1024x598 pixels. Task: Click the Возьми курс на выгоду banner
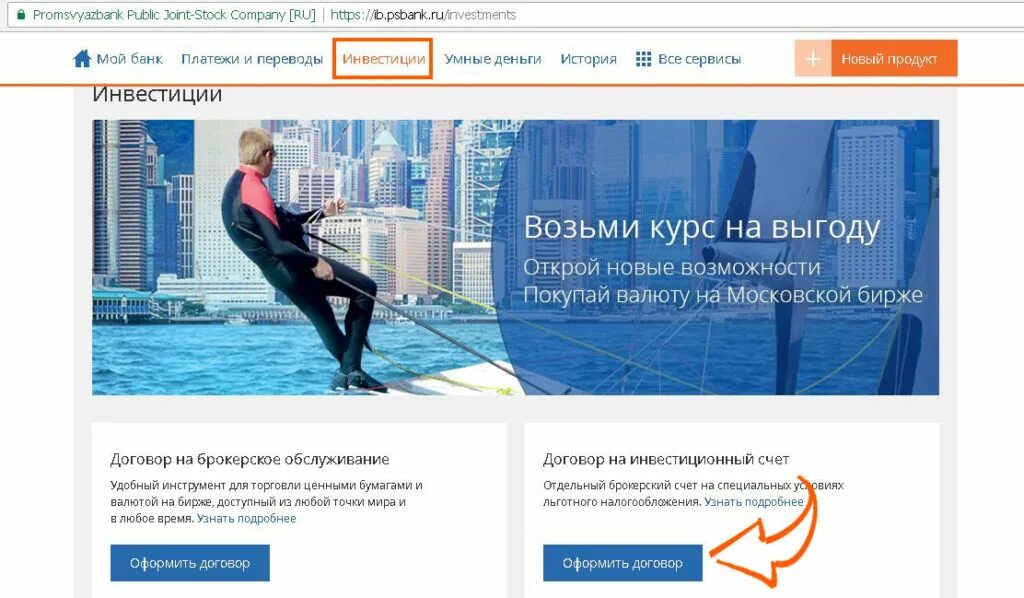[515, 257]
